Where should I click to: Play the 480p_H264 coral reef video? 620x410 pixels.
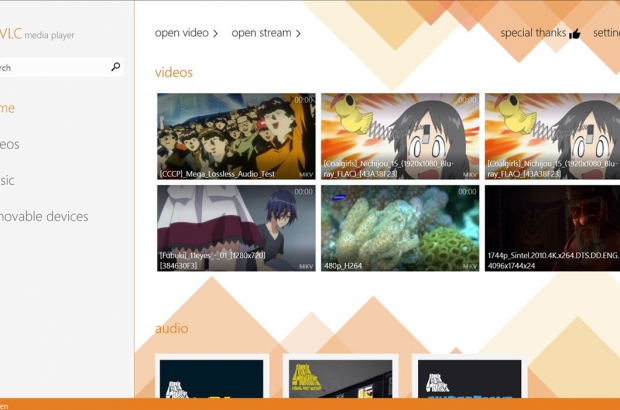(x=400, y=228)
